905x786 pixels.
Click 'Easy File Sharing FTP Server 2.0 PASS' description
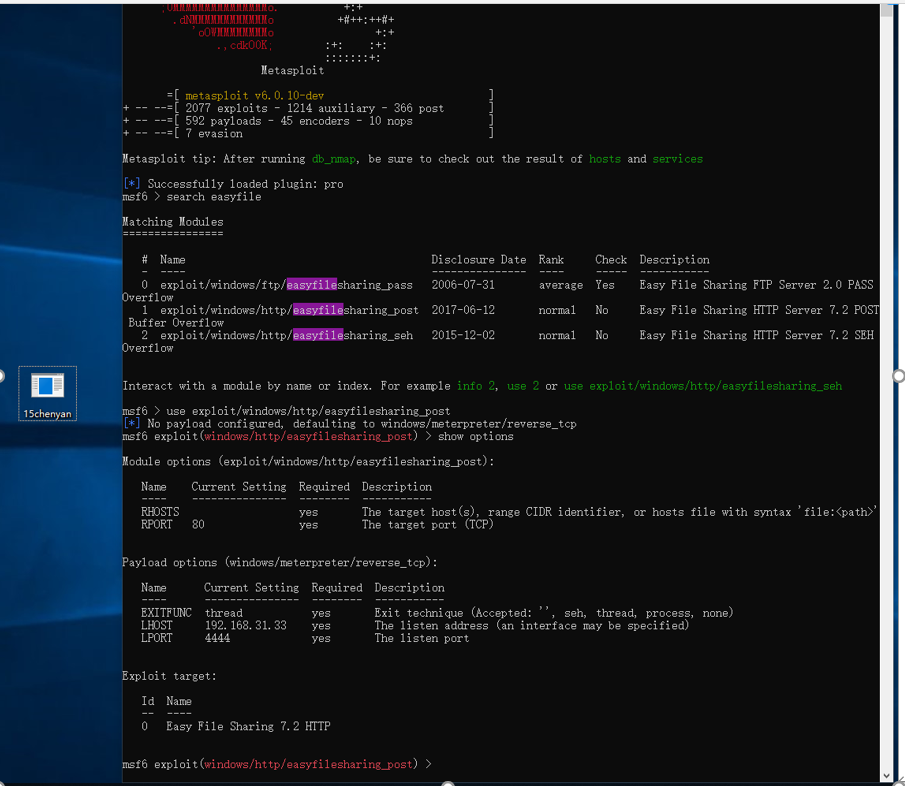(x=756, y=285)
